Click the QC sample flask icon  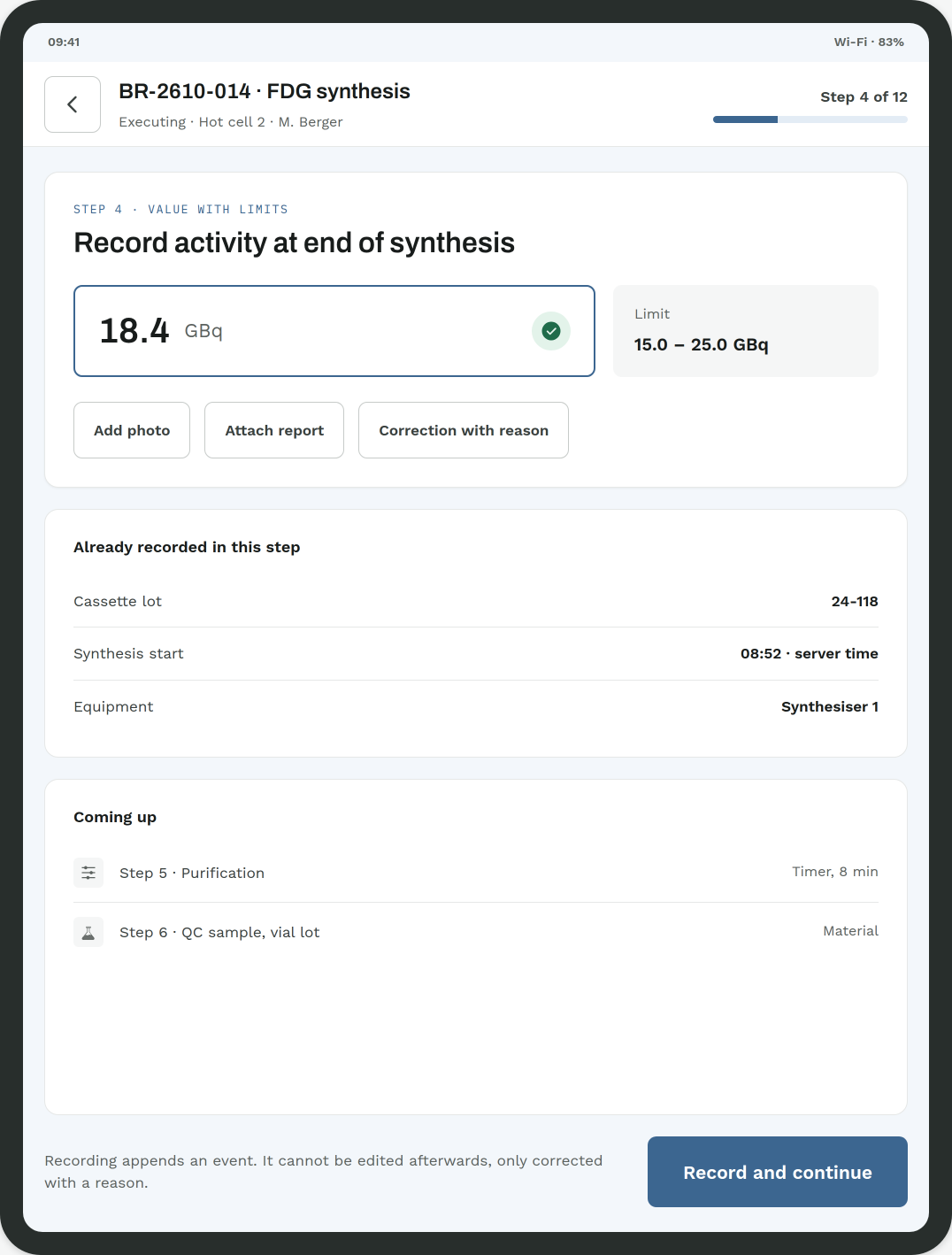(x=88, y=932)
